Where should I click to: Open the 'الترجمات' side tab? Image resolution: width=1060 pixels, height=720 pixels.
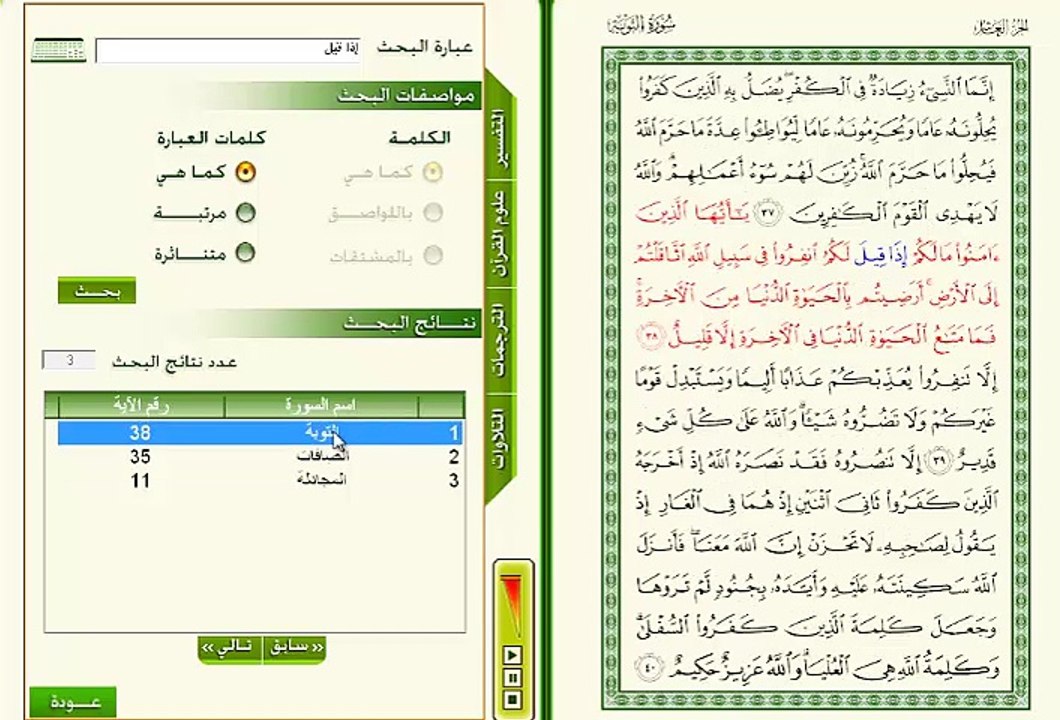click(501, 340)
